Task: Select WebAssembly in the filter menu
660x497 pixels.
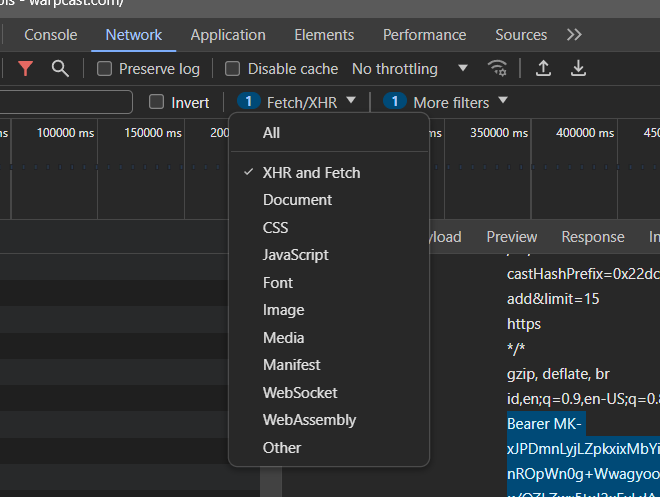Action: pos(329,420)
